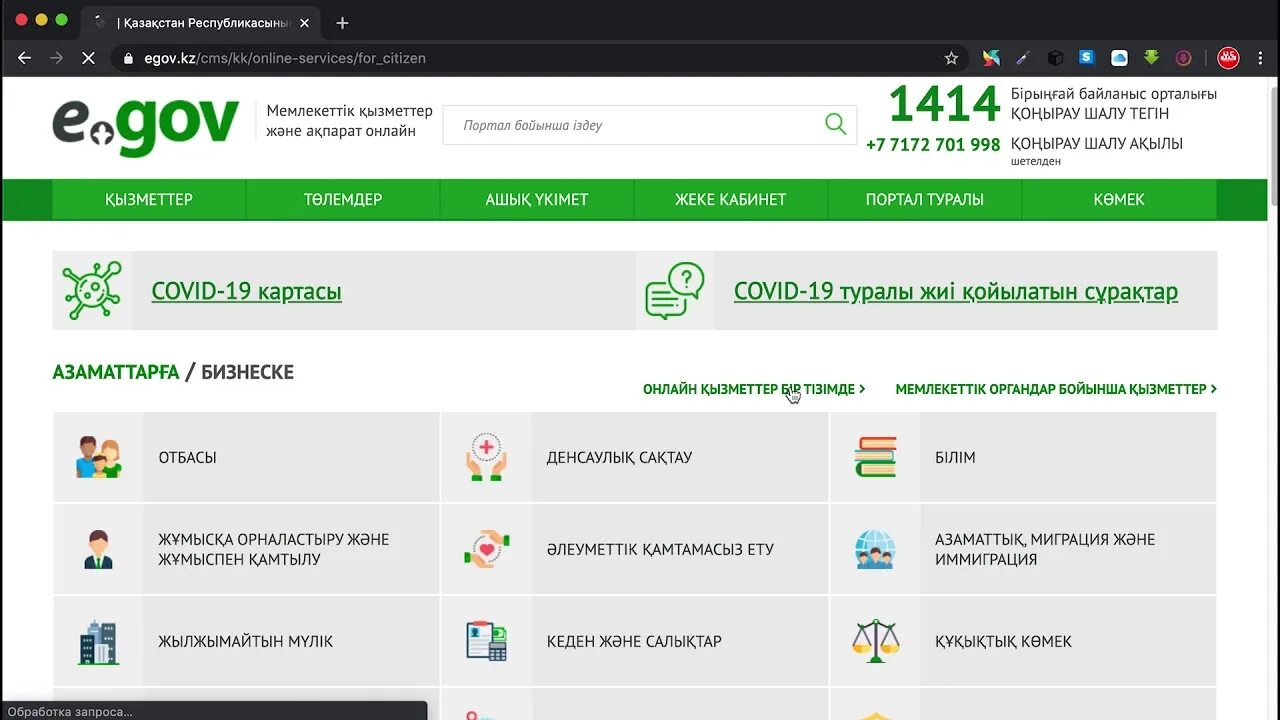
Task: Open the COVID-19 картасы link
Action: coord(247,291)
